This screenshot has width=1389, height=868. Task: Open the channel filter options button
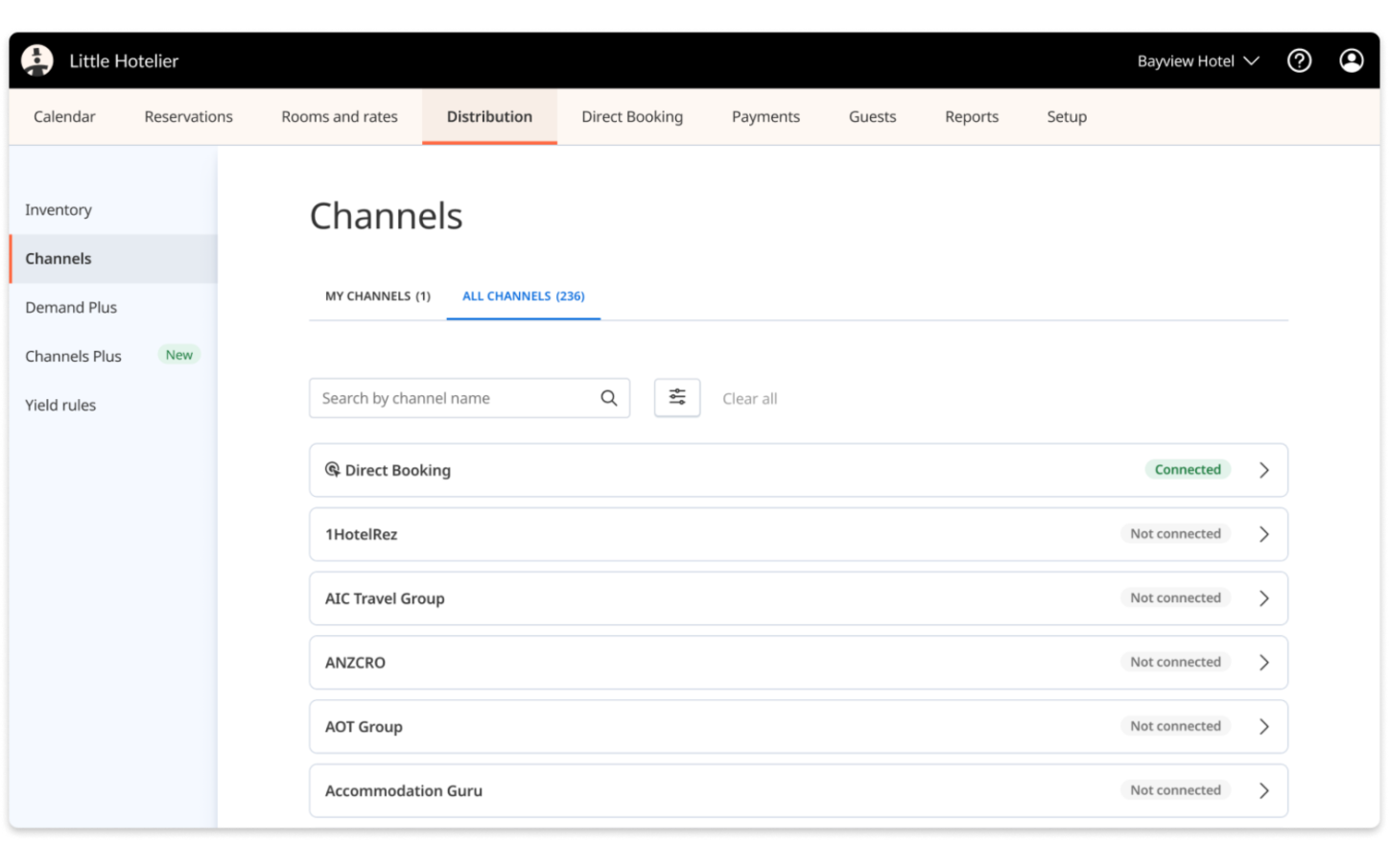point(677,397)
